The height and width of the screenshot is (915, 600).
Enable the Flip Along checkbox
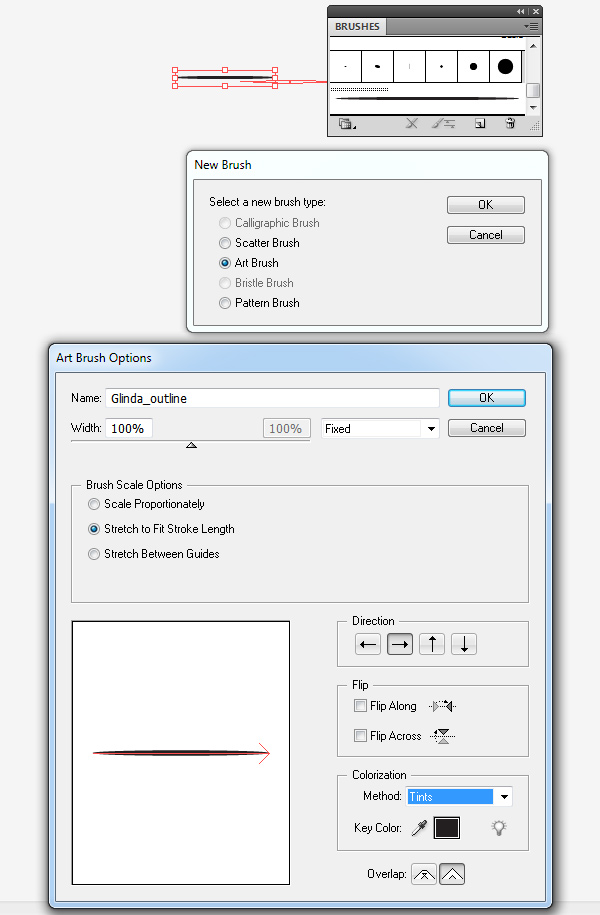(x=361, y=706)
